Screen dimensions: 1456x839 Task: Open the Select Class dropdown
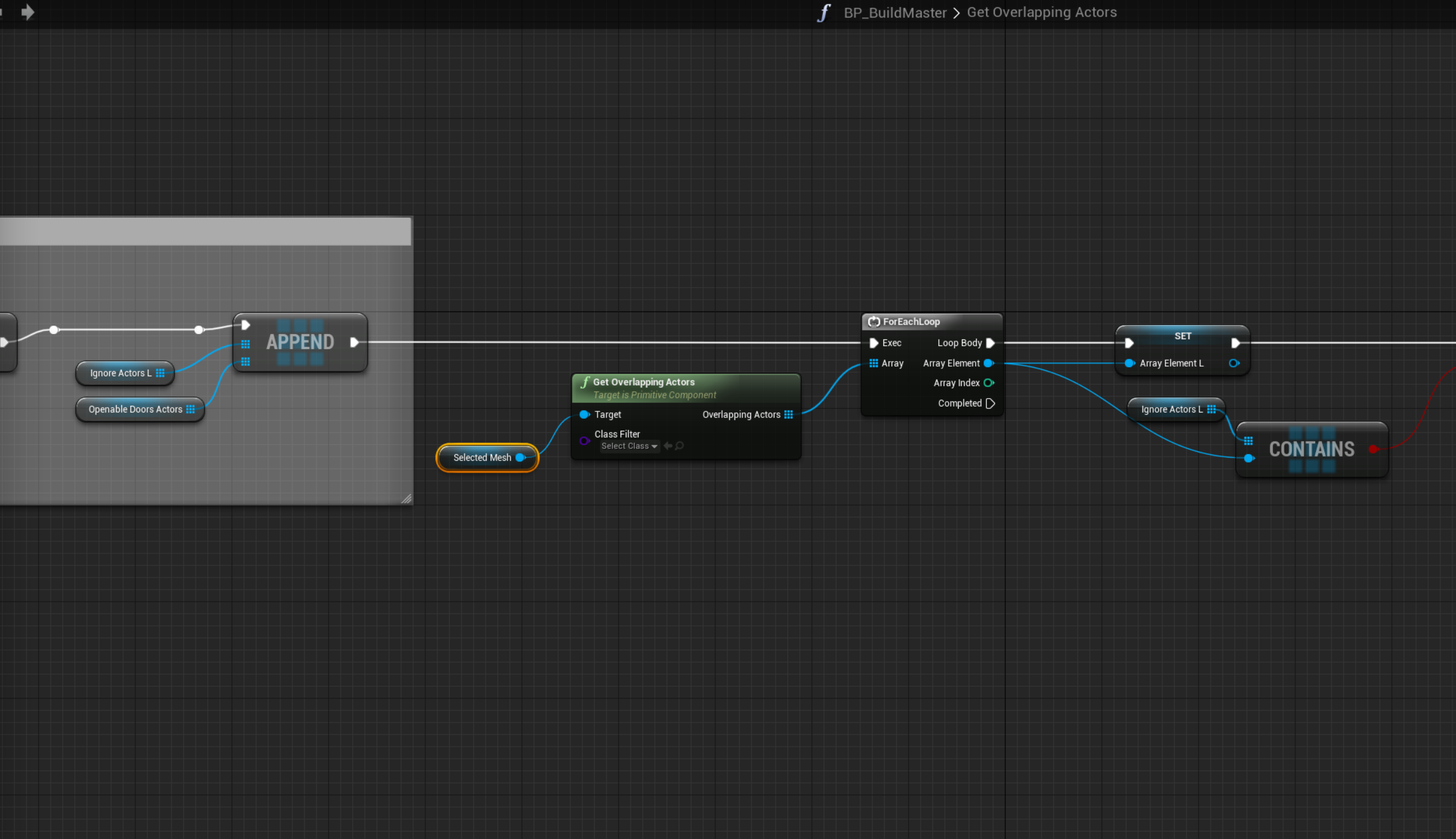pyautogui.click(x=629, y=446)
